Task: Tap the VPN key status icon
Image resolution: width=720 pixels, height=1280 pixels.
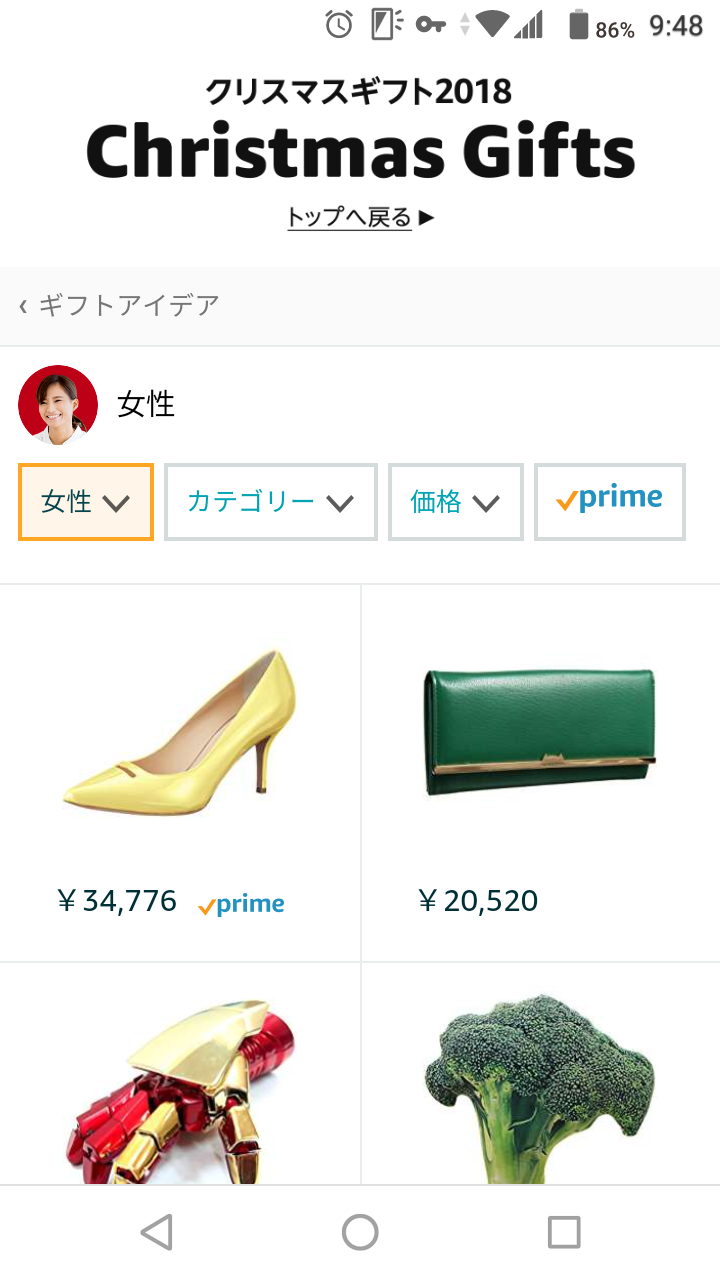Action: pos(431,25)
